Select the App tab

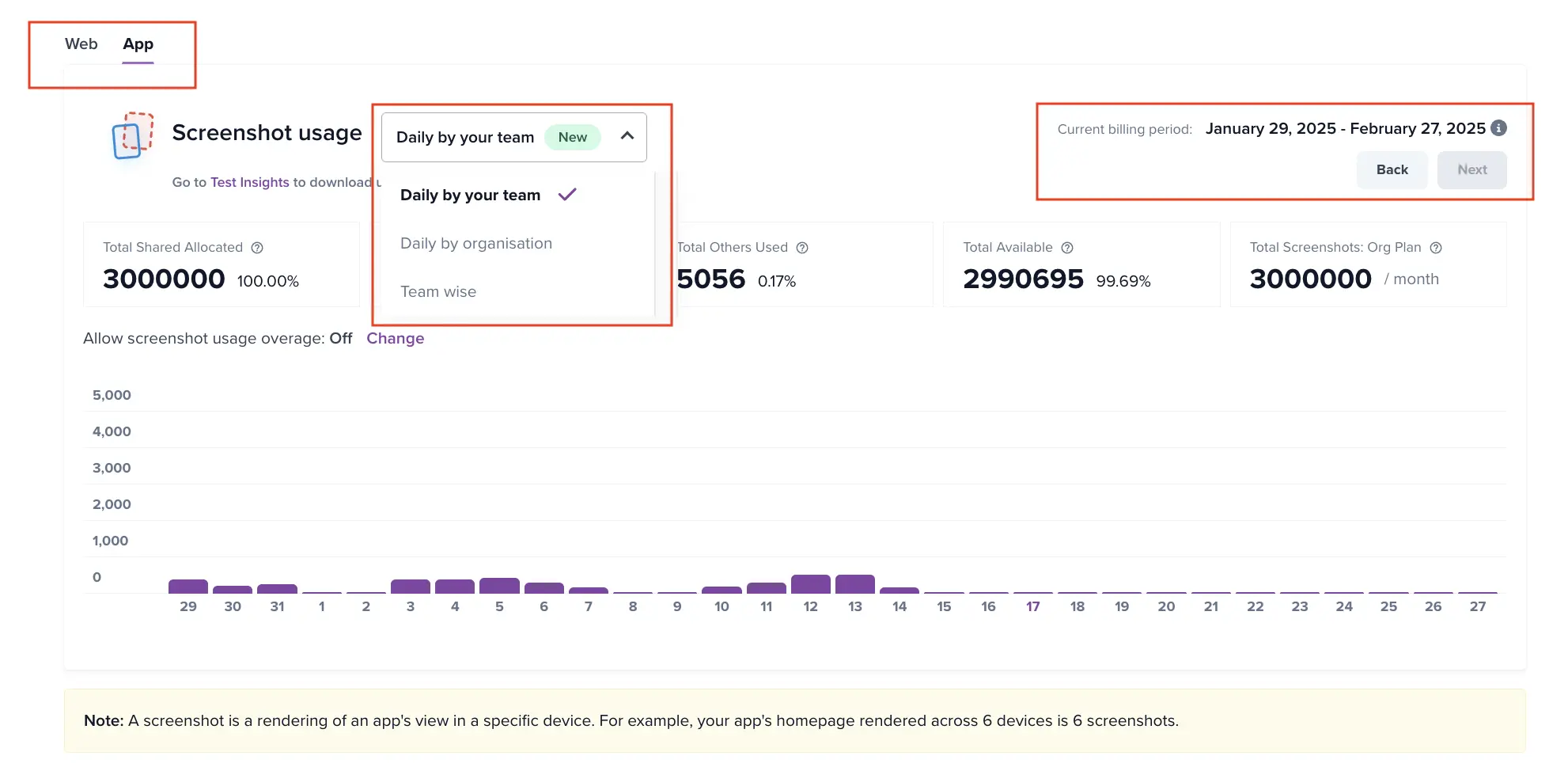tap(138, 44)
